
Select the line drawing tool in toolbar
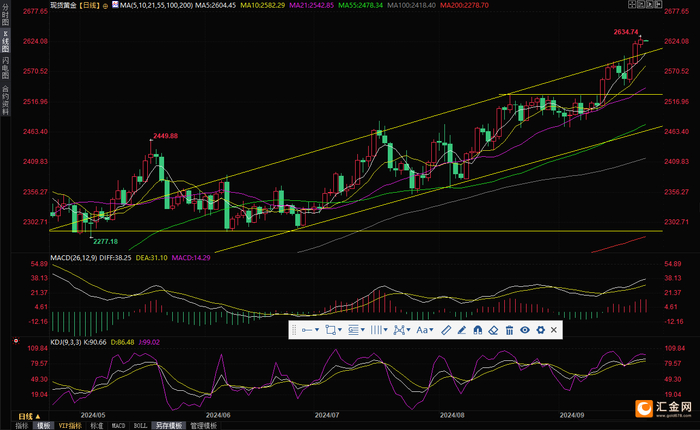[x=307, y=330]
